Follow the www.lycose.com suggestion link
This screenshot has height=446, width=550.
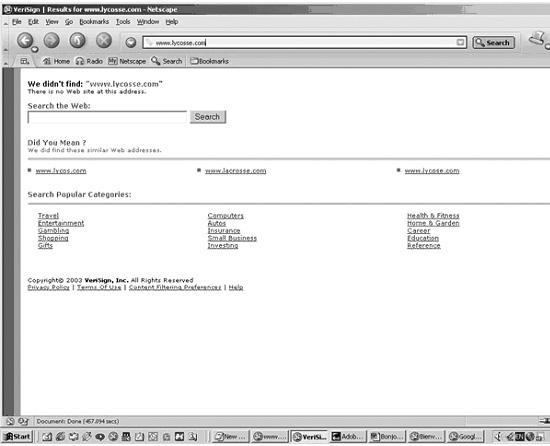pyautogui.click(x=432, y=171)
